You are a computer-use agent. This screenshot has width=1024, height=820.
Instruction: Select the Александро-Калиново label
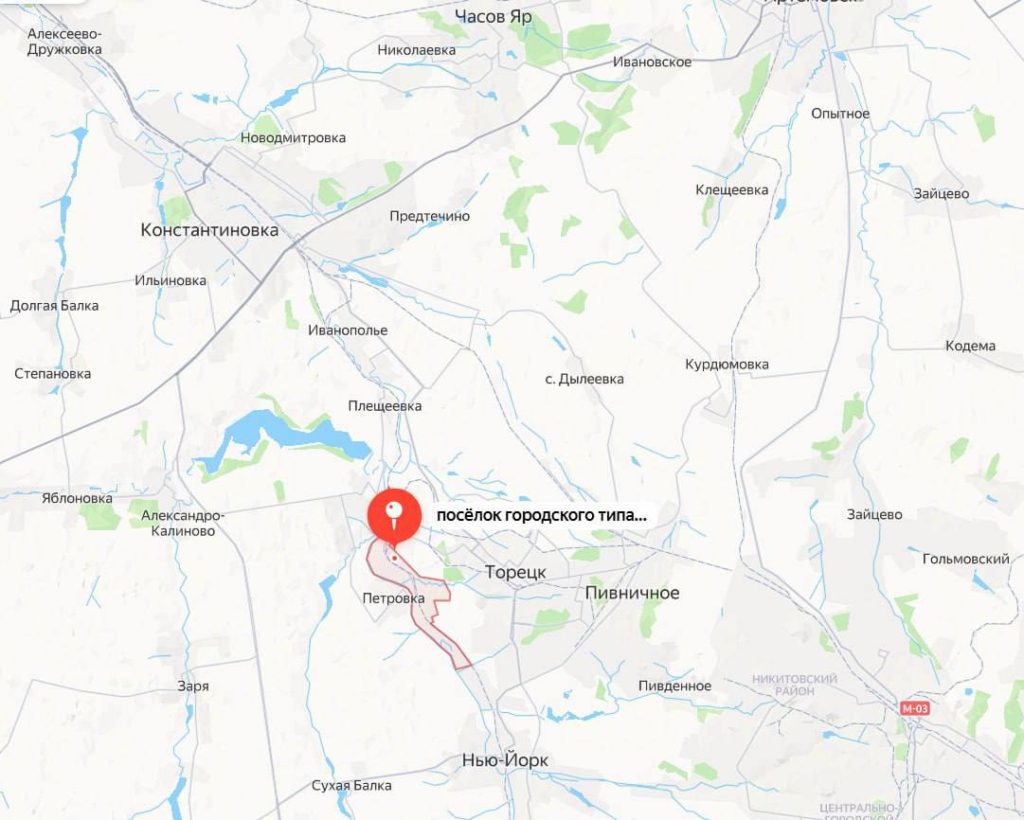coord(183,523)
